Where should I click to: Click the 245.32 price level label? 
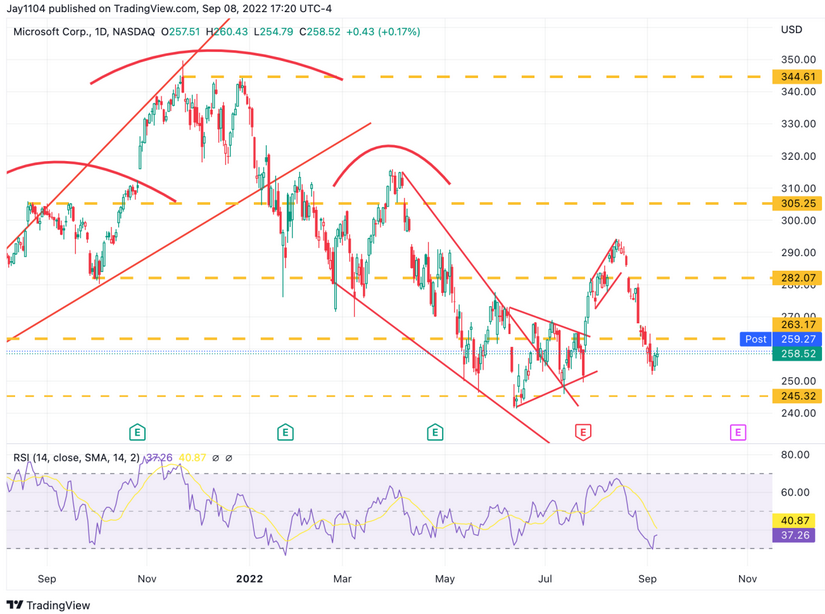[x=797, y=396]
